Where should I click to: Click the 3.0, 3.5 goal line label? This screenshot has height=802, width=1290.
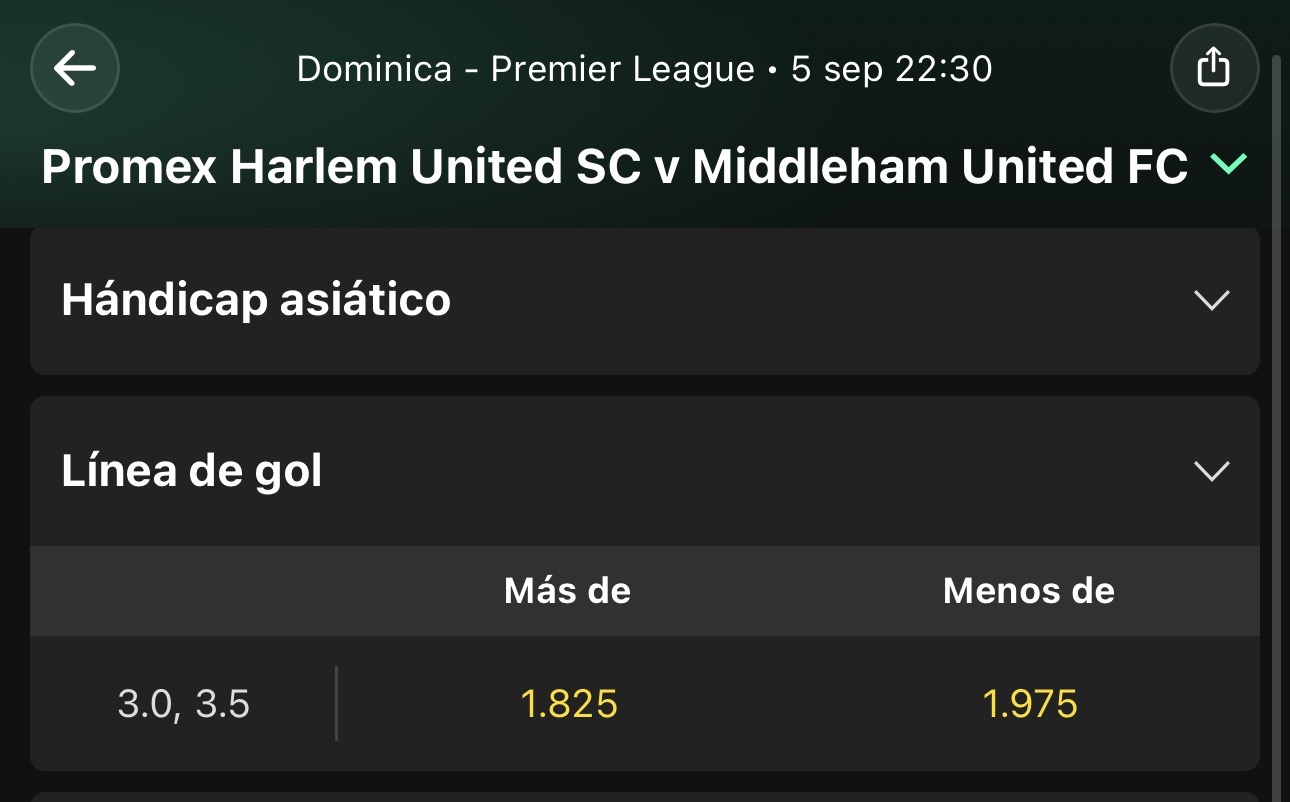pyautogui.click(x=184, y=704)
